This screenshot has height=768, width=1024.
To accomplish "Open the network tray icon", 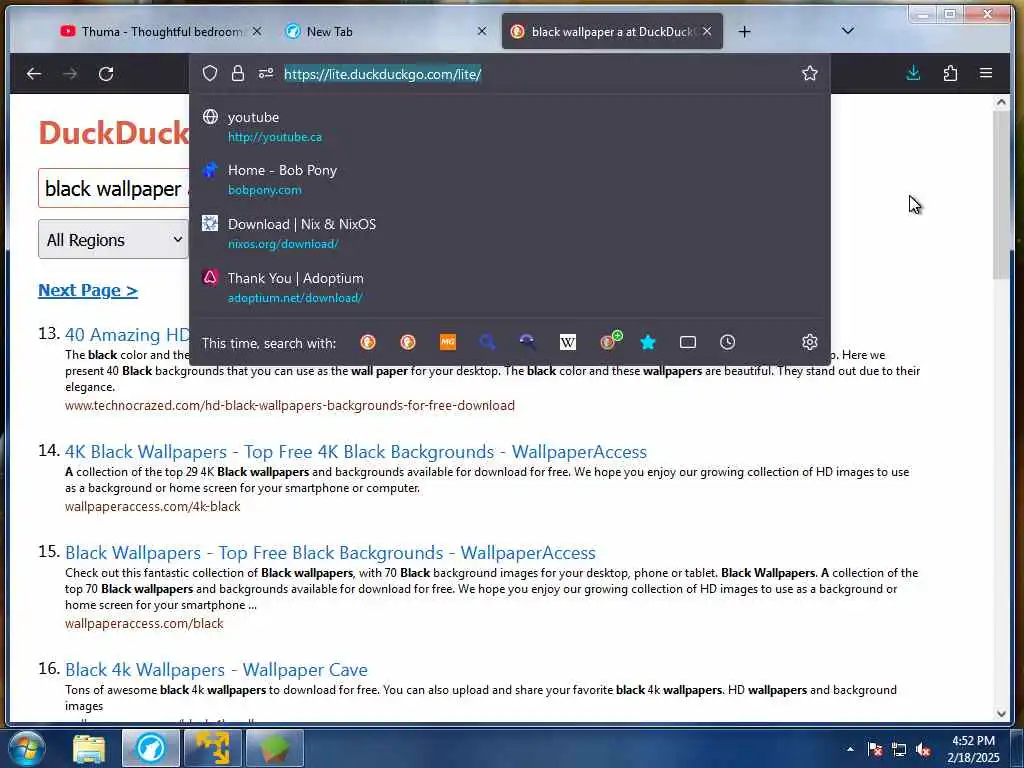I will [899, 749].
